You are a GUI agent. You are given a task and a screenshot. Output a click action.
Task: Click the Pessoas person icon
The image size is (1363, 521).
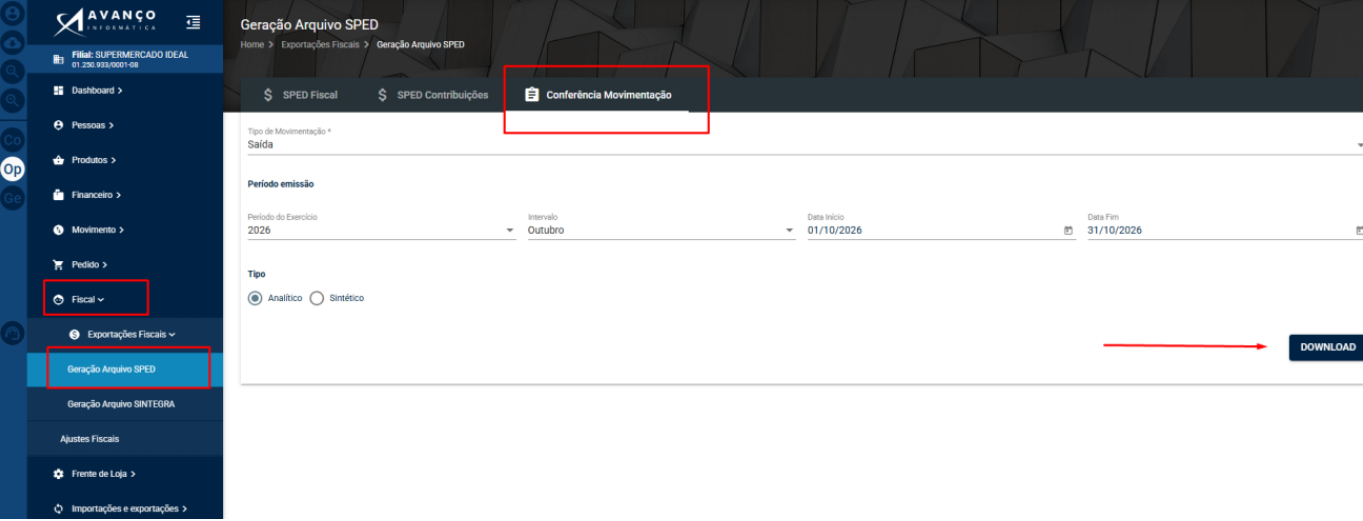[58, 125]
